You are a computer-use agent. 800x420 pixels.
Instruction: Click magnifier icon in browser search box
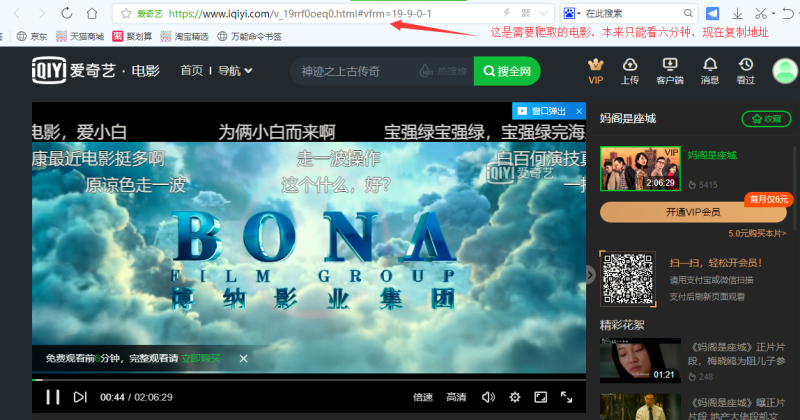pos(688,13)
